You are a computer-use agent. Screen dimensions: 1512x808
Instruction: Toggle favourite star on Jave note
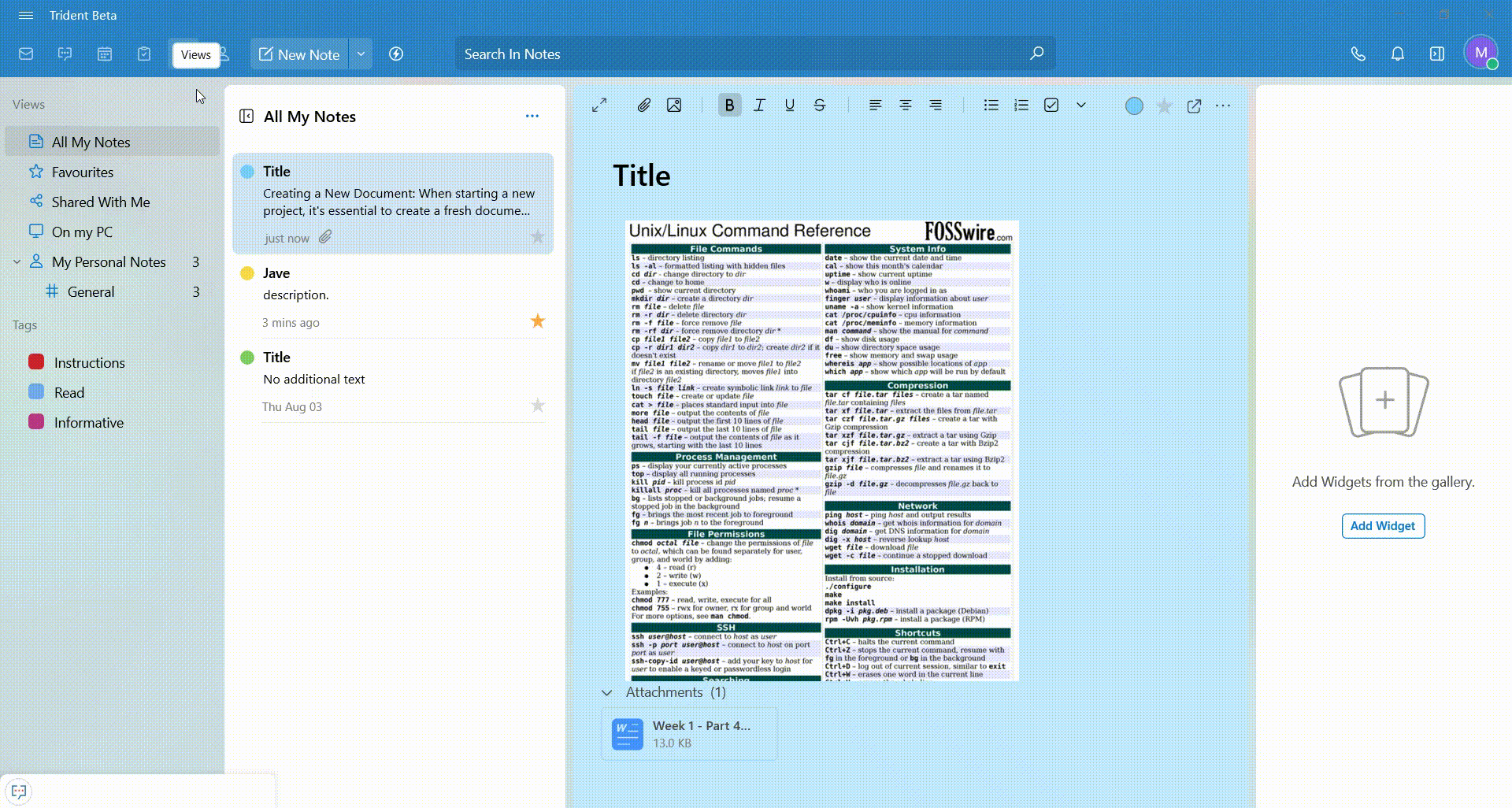click(538, 321)
